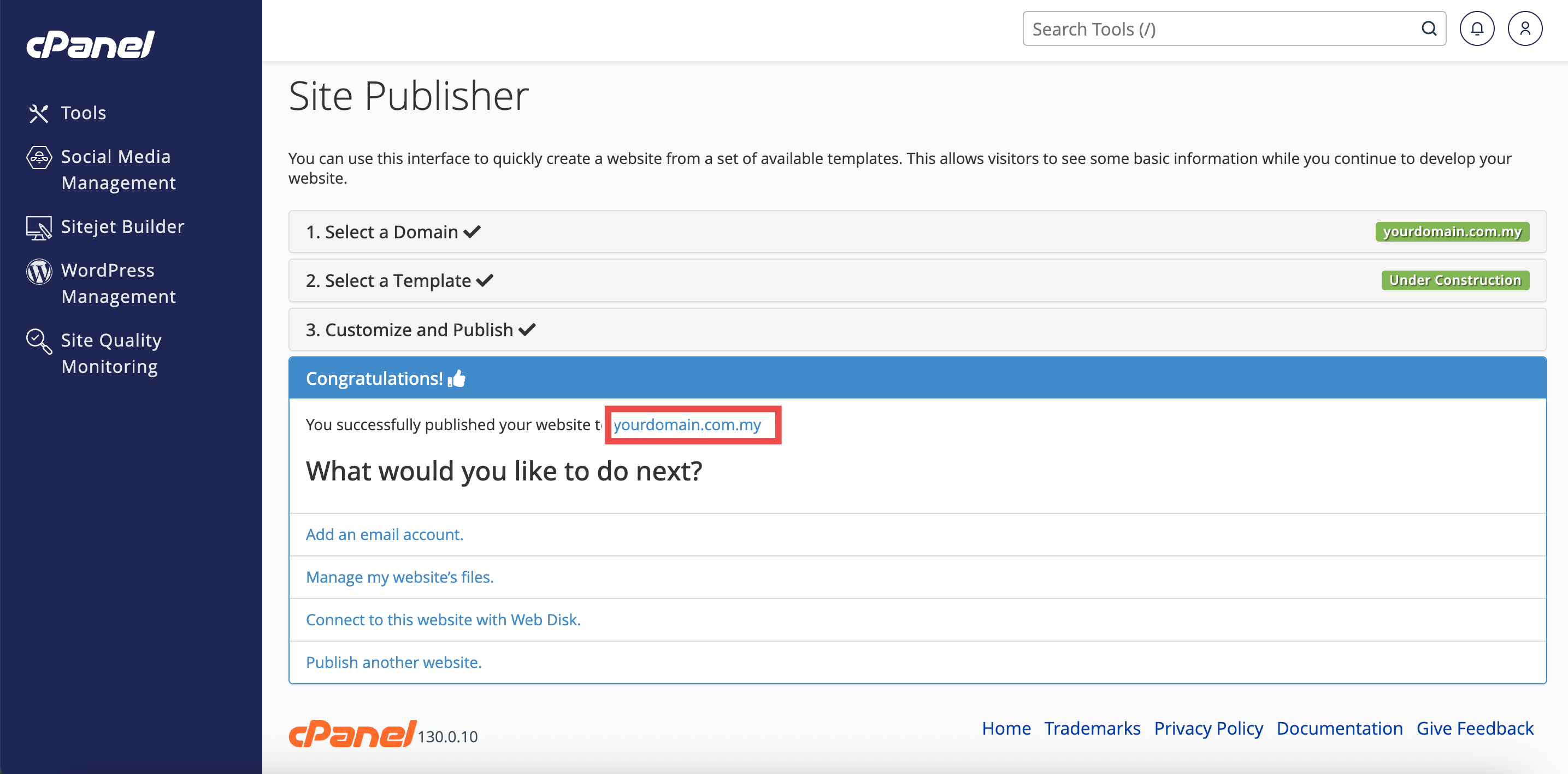Open Sitejet Builder menu item
The image size is (1568, 774).
(122, 226)
